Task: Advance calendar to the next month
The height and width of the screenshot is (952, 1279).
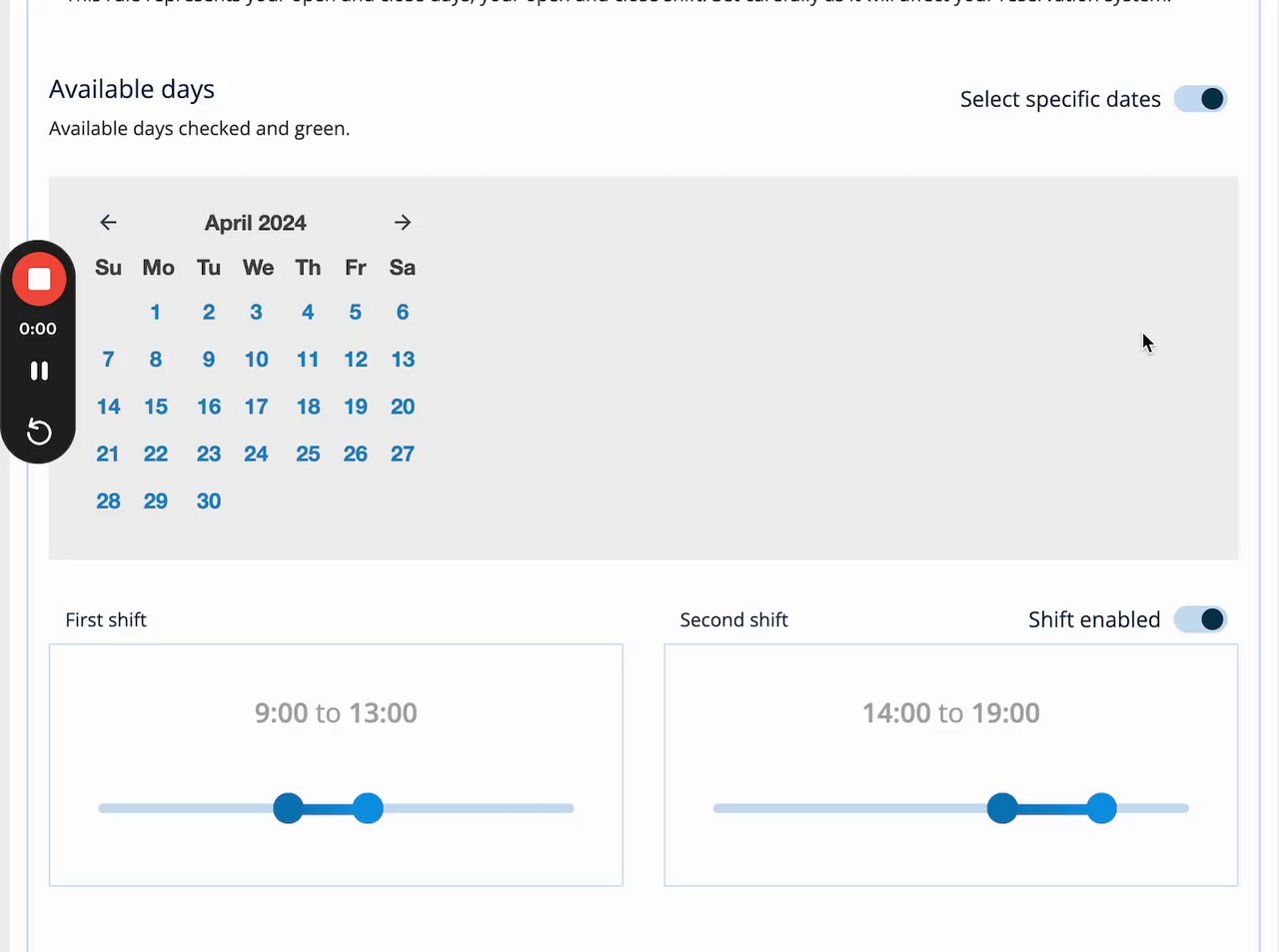Action: 402,222
